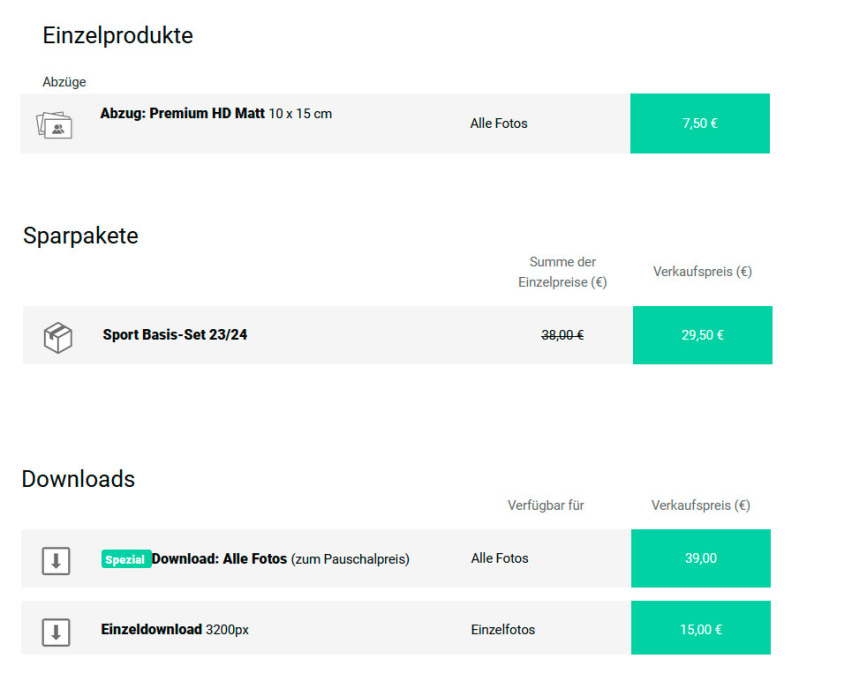
Task: Click the package box icon
Action: (58, 337)
